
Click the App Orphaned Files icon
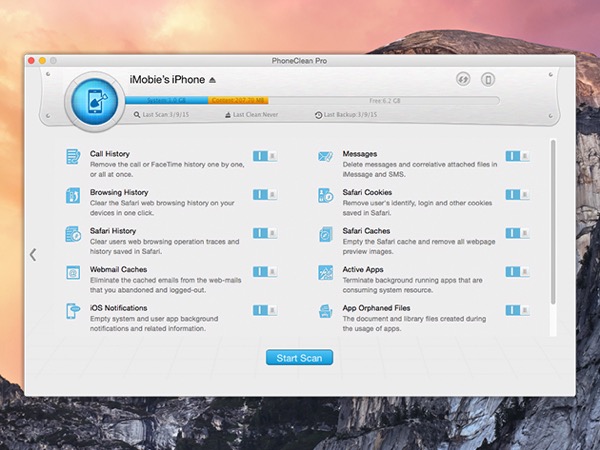(325, 311)
